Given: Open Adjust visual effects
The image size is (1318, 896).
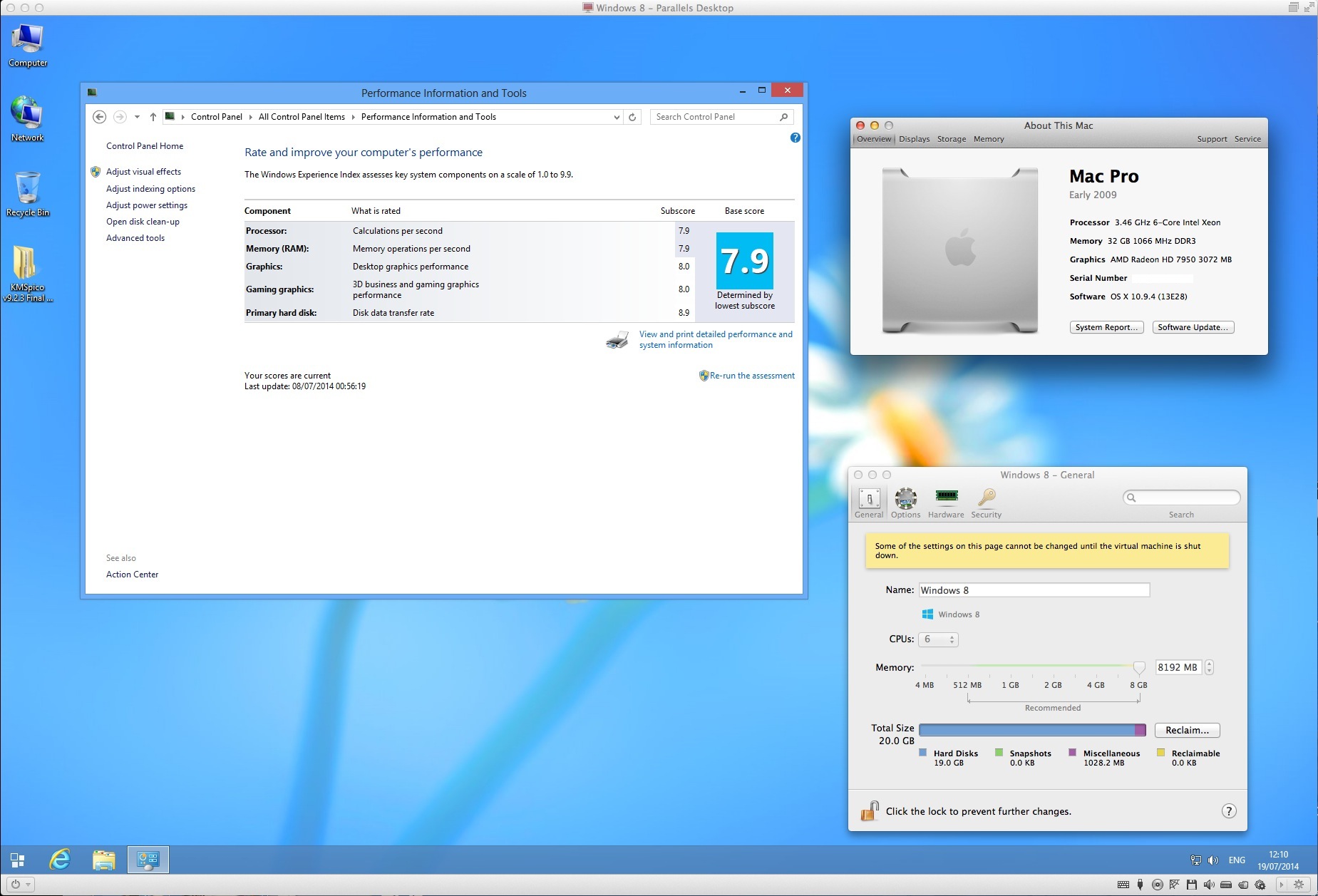Looking at the screenshot, I should 143,172.
